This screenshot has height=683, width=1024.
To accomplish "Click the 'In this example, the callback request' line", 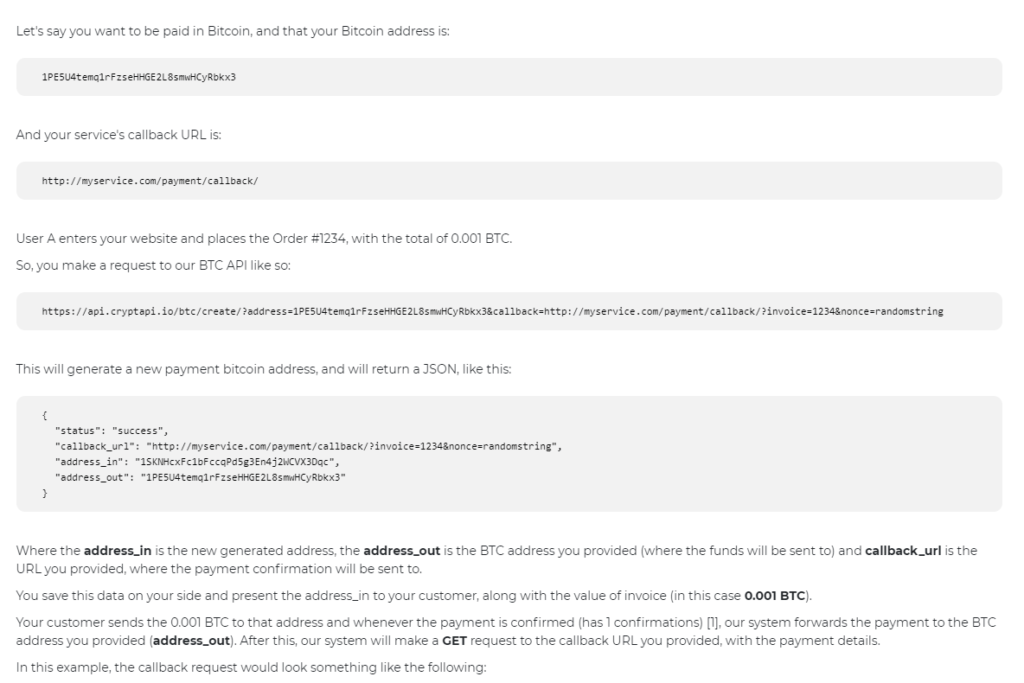I will (x=251, y=667).
